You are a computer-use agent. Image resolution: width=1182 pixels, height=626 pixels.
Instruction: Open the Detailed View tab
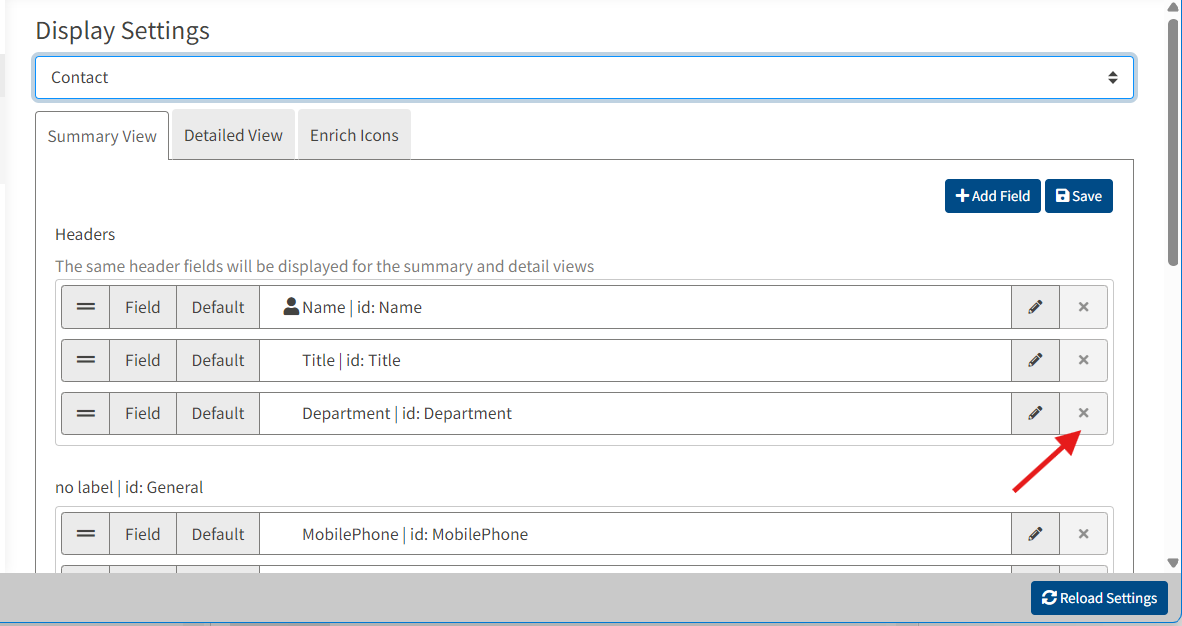tap(233, 135)
